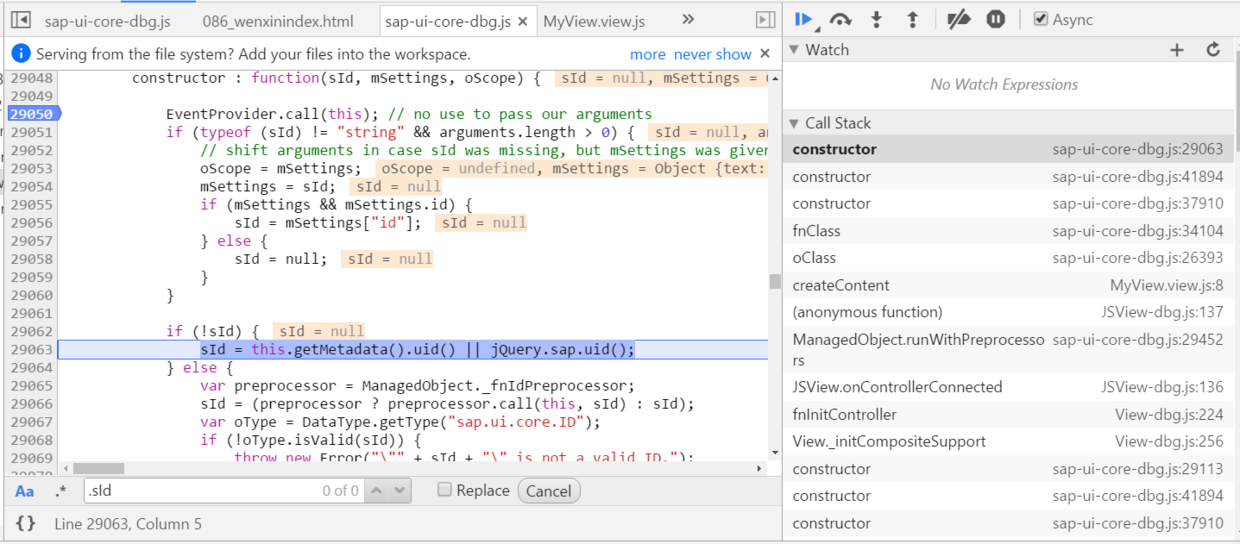
Task: Go to previous search result
Action: point(376,491)
